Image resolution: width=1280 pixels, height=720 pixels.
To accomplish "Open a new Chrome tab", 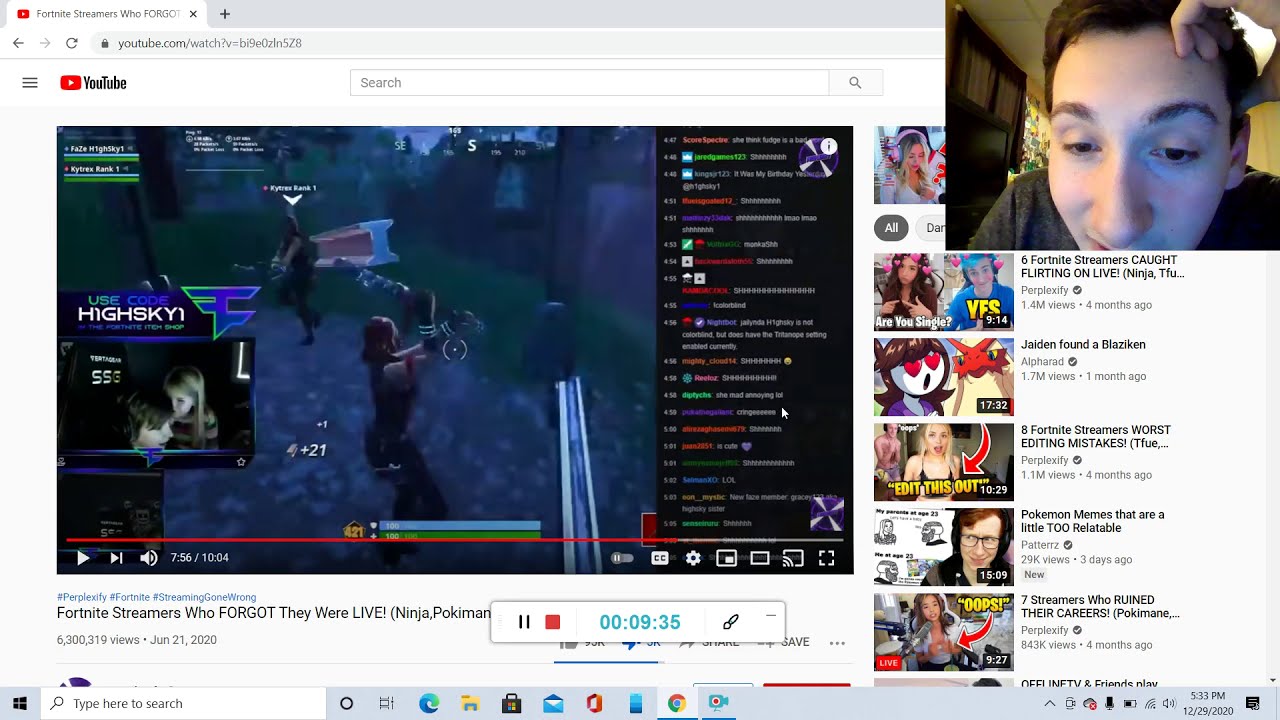I will 225,14.
